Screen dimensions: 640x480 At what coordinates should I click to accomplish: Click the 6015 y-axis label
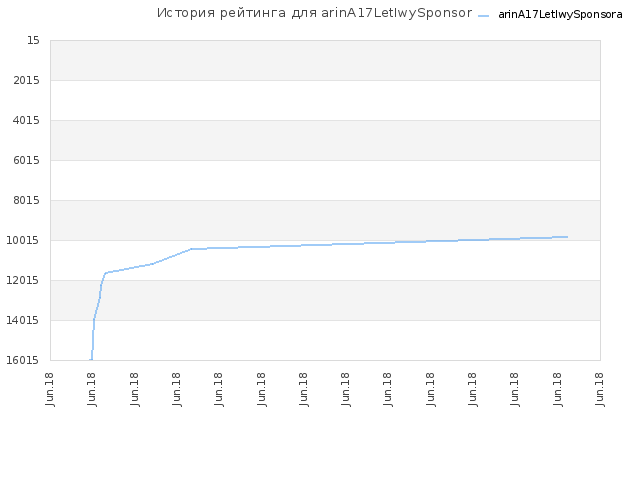pos(27,160)
